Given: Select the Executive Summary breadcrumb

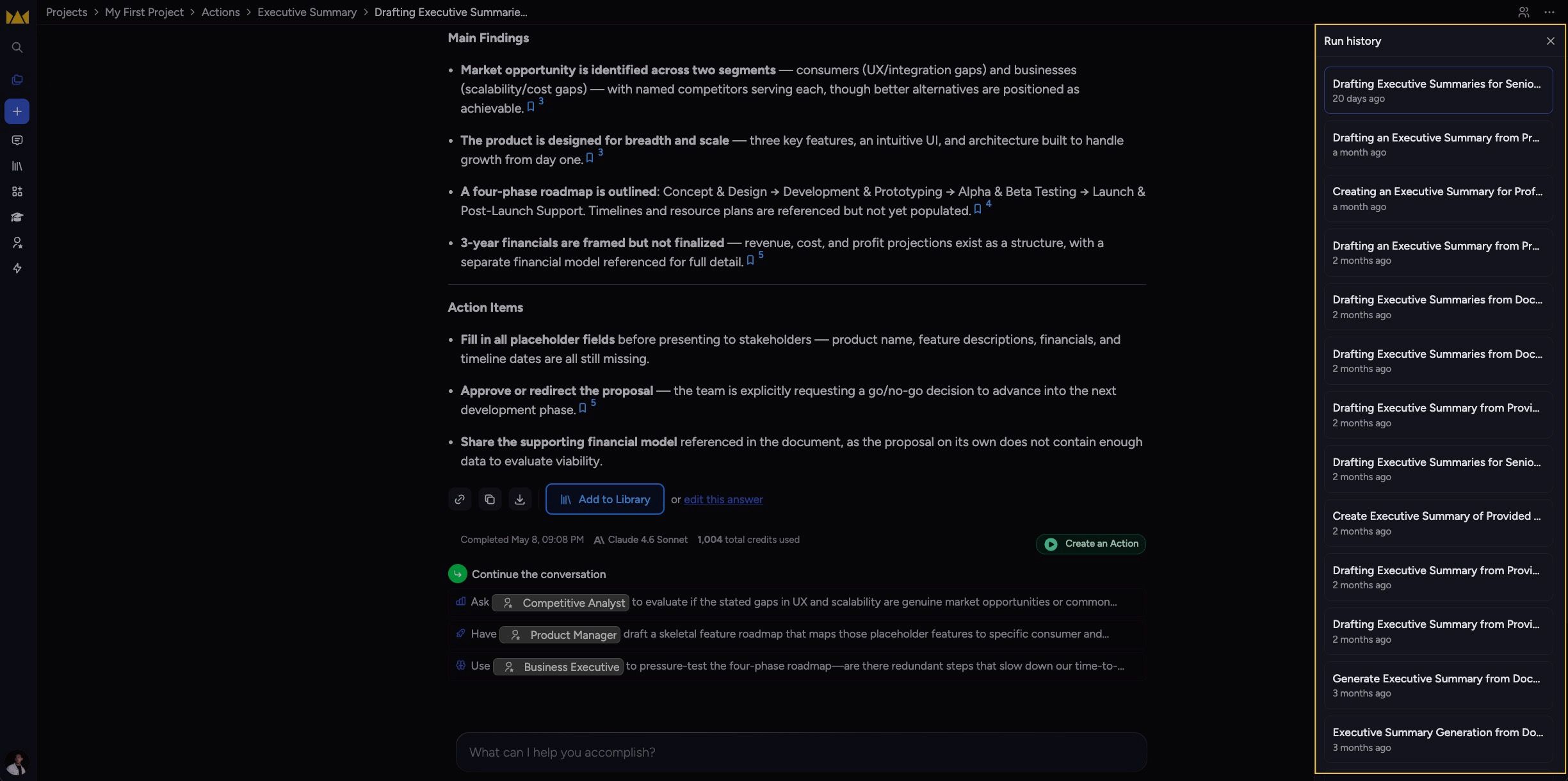Looking at the screenshot, I should pos(307,12).
